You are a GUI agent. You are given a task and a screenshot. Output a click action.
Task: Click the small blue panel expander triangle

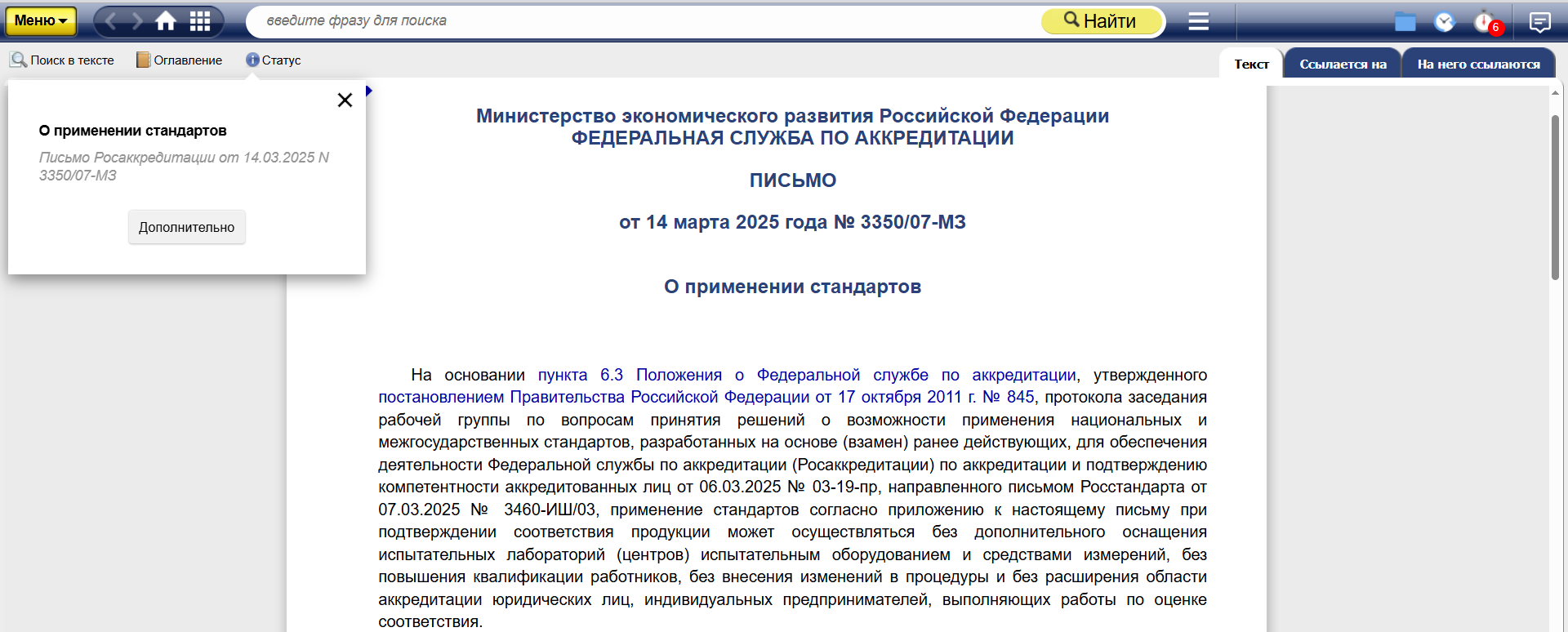(x=369, y=91)
